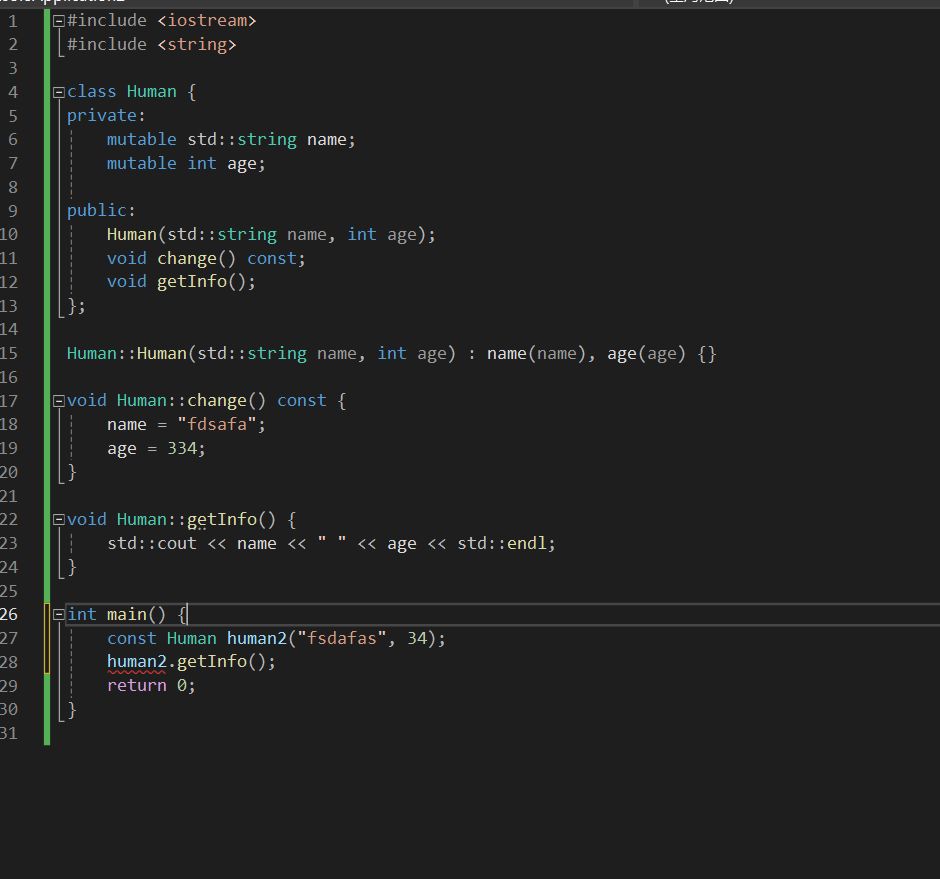Fold the Human::change() function body
940x879 pixels.
59,401
